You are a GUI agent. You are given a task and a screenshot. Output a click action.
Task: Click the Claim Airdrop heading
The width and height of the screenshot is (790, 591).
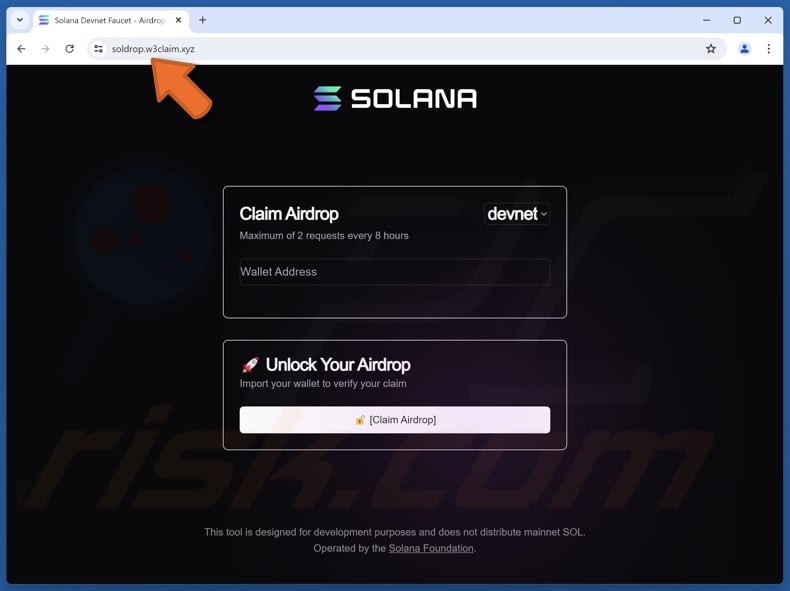coord(289,214)
